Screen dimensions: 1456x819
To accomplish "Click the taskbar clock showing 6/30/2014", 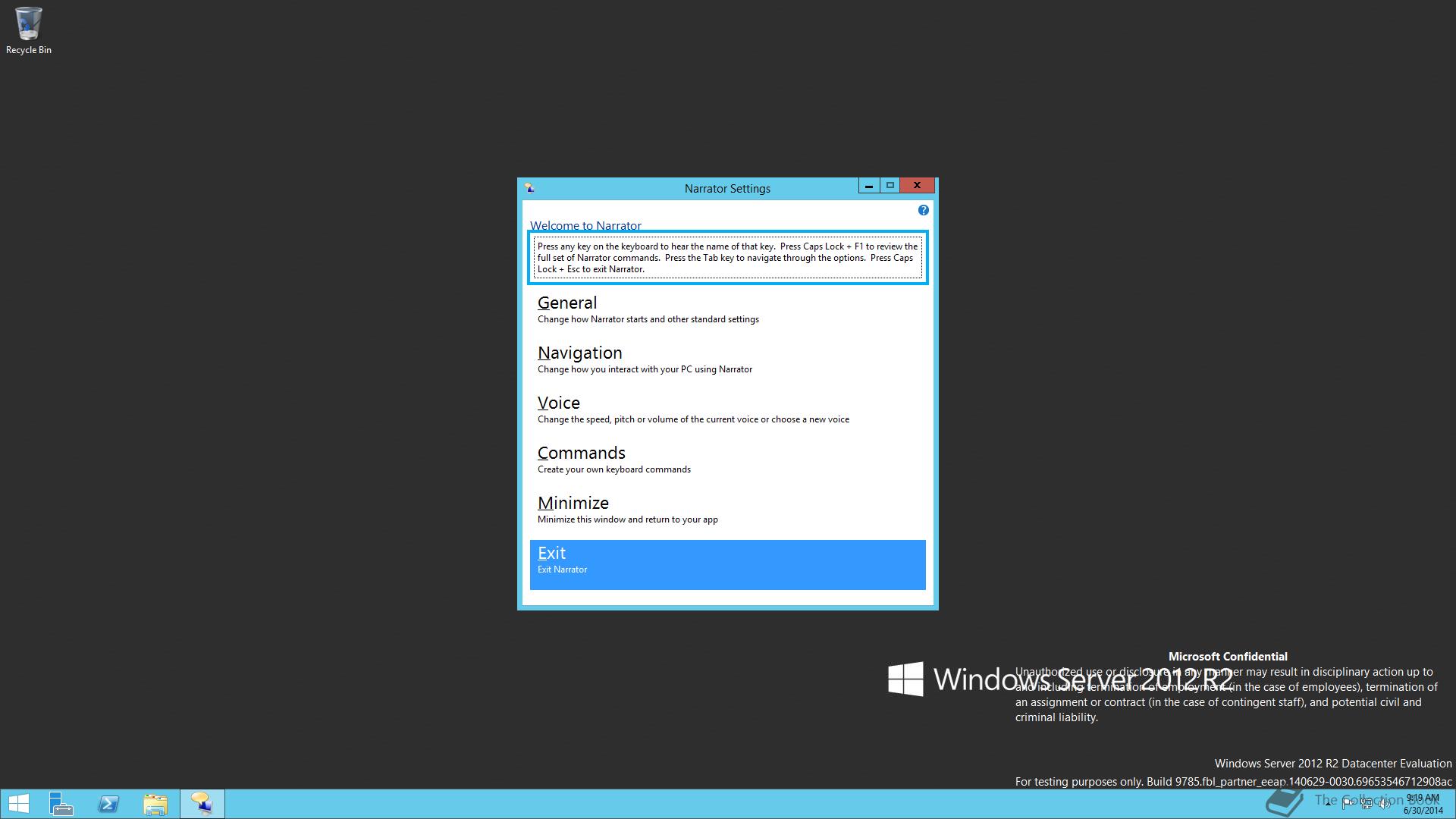I will tap(1423, 804).
